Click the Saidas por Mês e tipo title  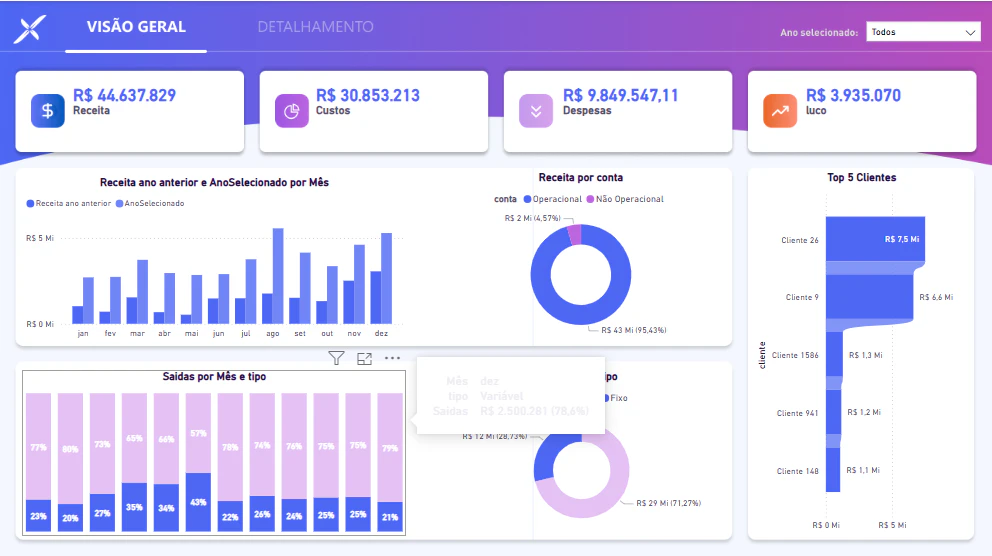(214, 376)
